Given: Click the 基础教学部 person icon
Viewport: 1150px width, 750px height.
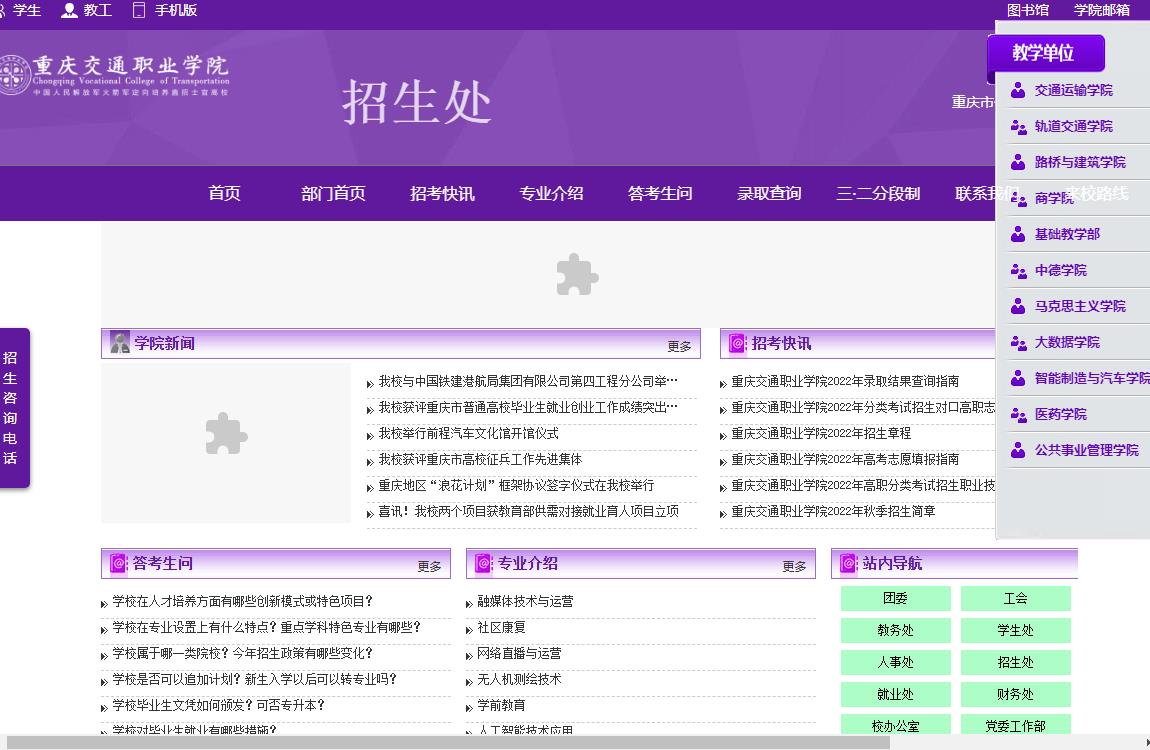Looking at the screenshot, I should [x=1018, y=234].
